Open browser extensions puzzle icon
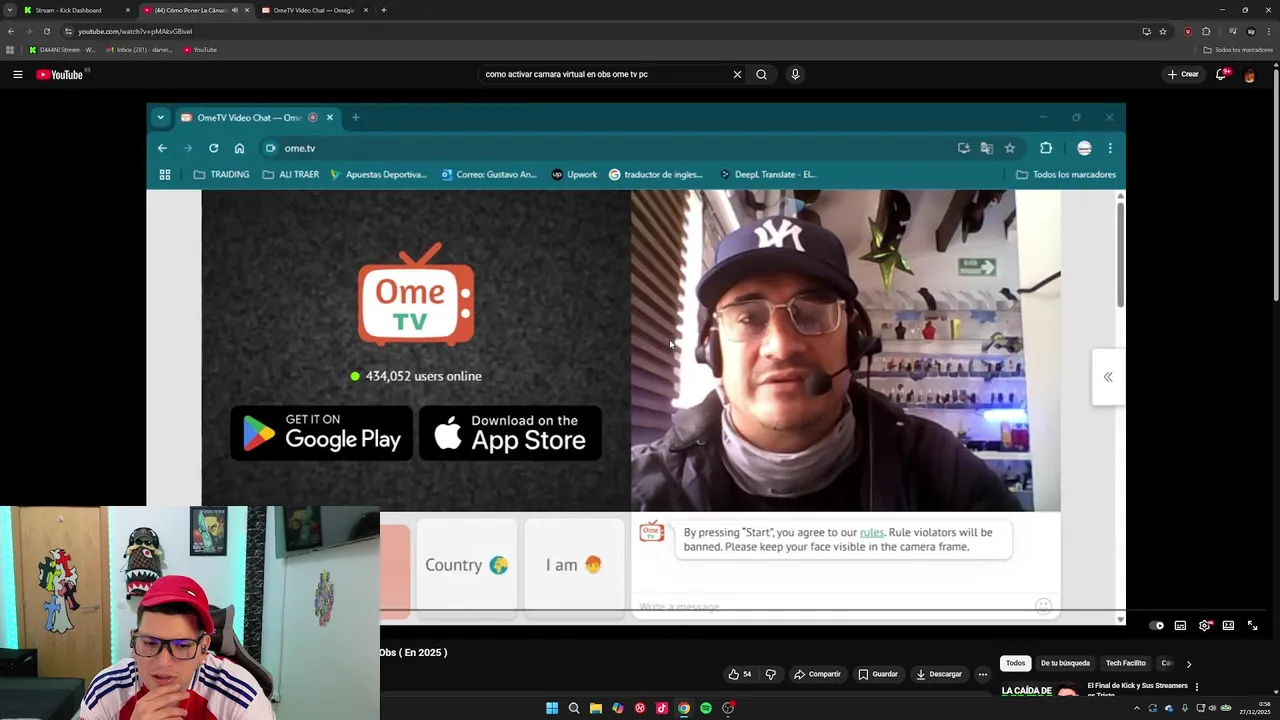The height and width of the screenshot is (720, 1280). [x=1206, y=31]
